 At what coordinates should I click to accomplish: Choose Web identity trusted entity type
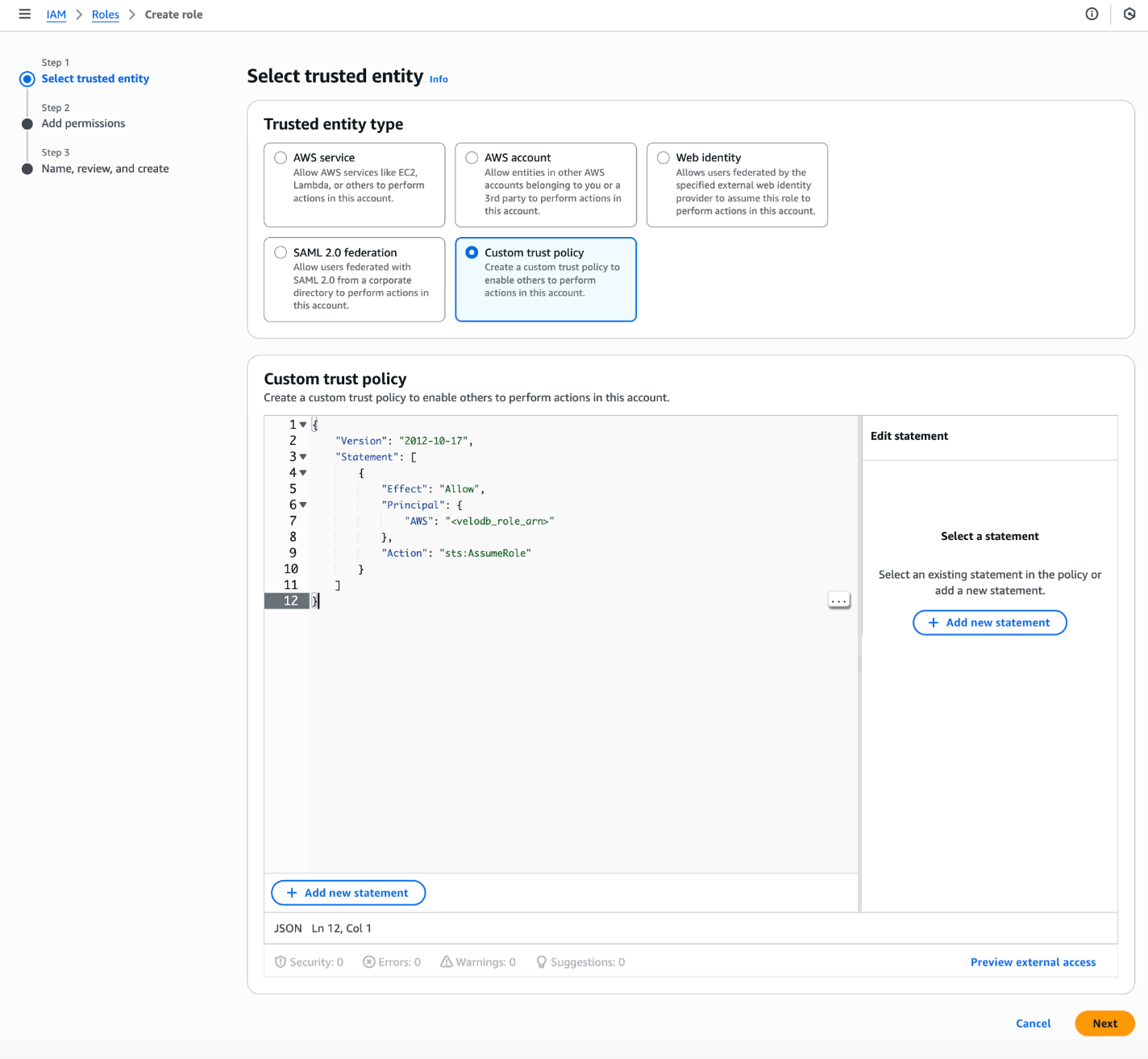click(x=663, y=158)
